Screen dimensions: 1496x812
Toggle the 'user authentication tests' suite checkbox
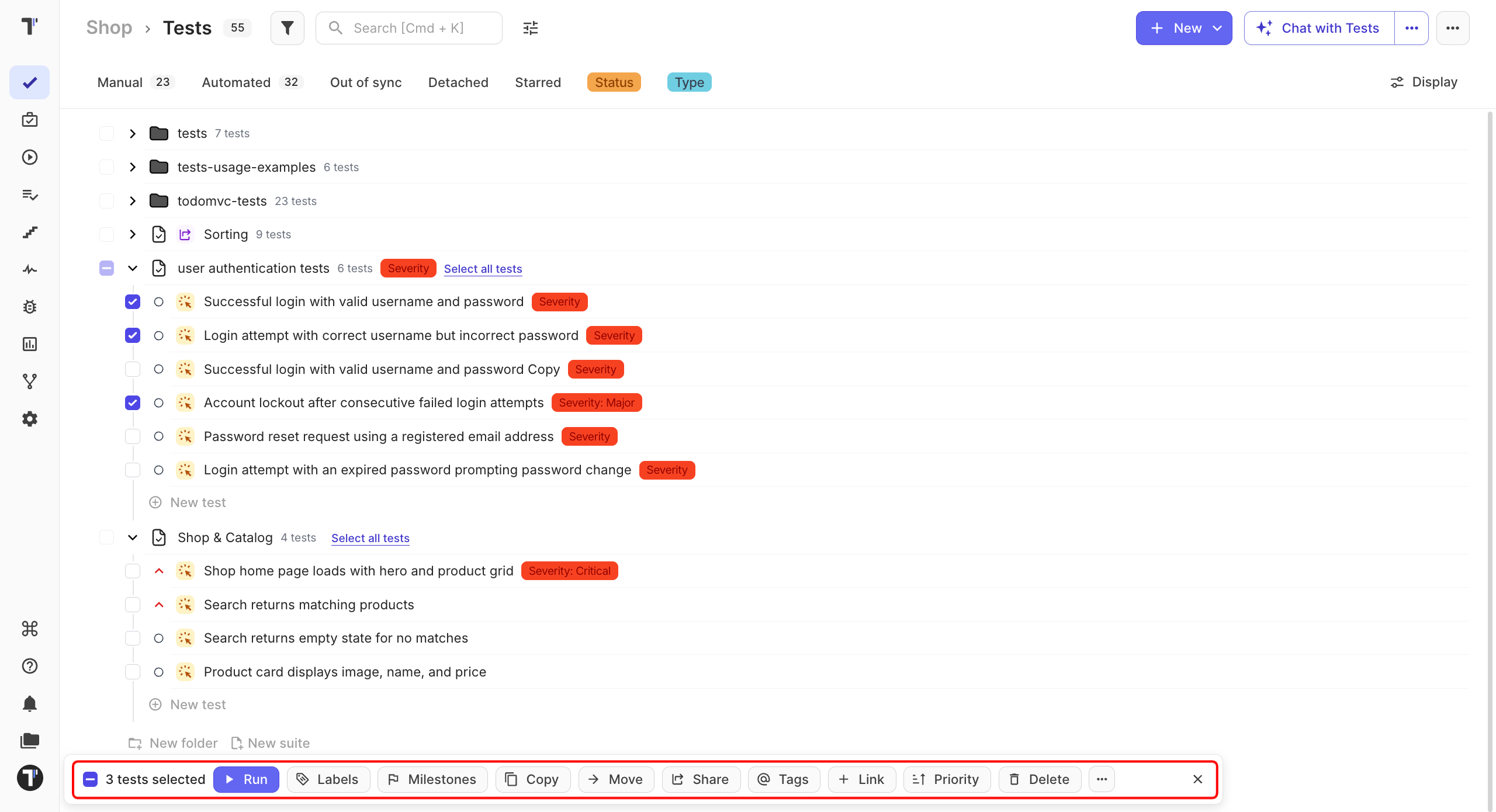coord(106,268)
